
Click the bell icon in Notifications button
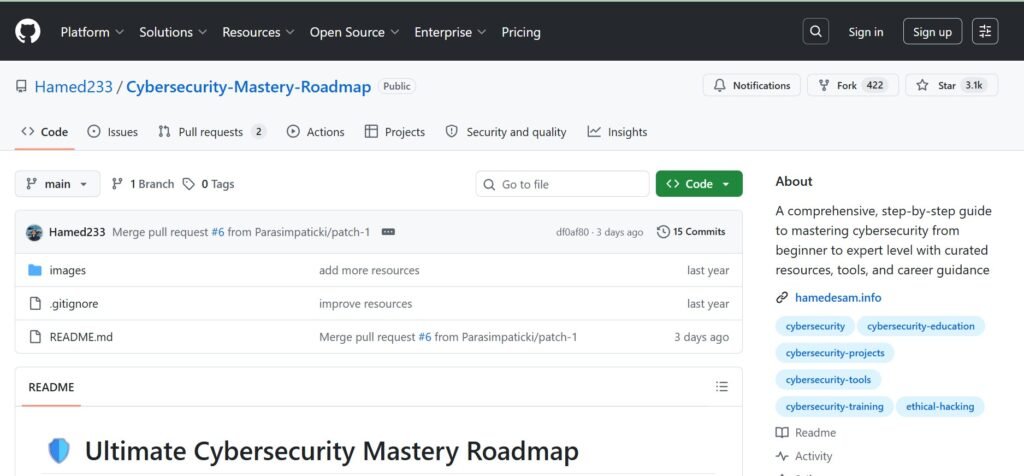[x=720, y=86]
